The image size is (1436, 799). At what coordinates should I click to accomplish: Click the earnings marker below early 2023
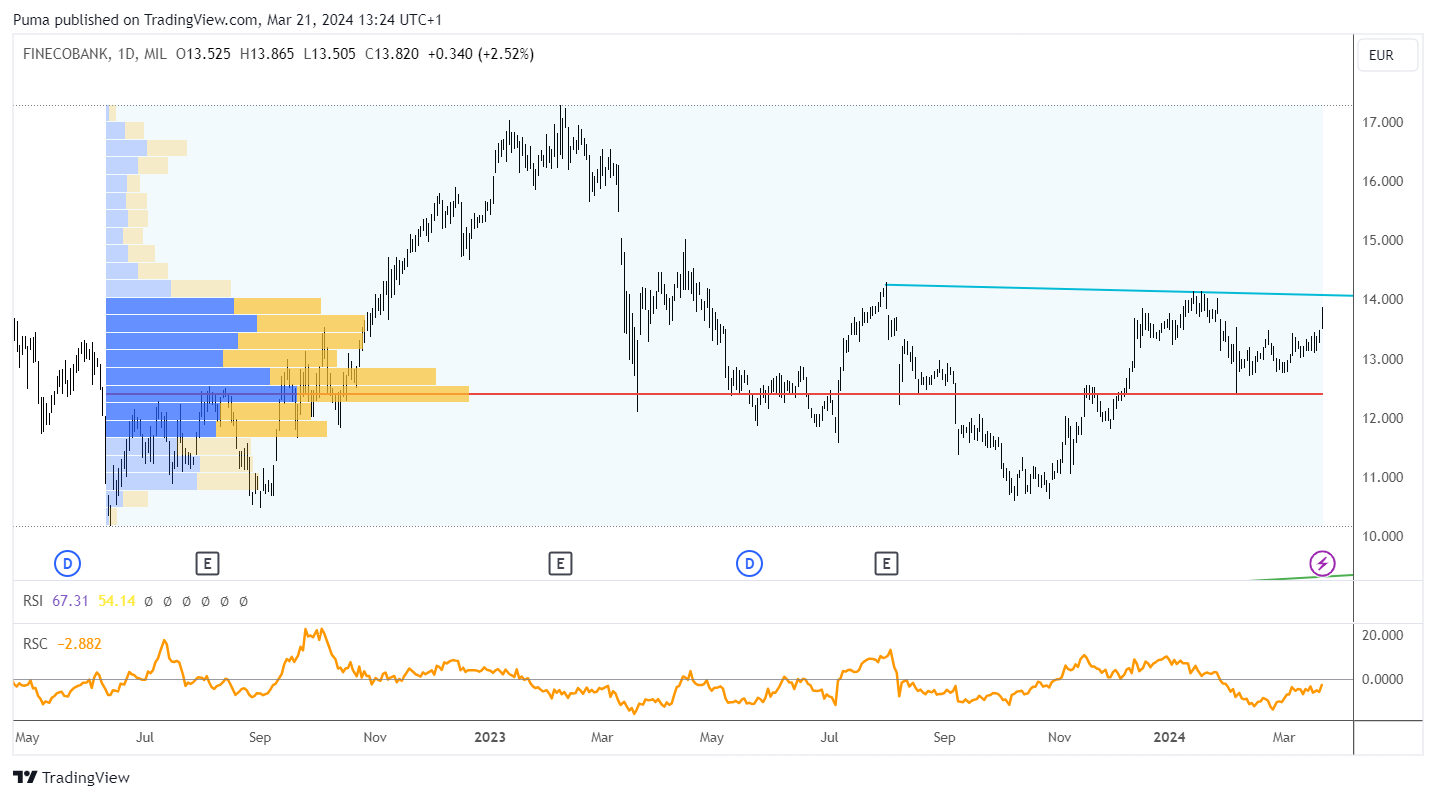tap(560, 564)
